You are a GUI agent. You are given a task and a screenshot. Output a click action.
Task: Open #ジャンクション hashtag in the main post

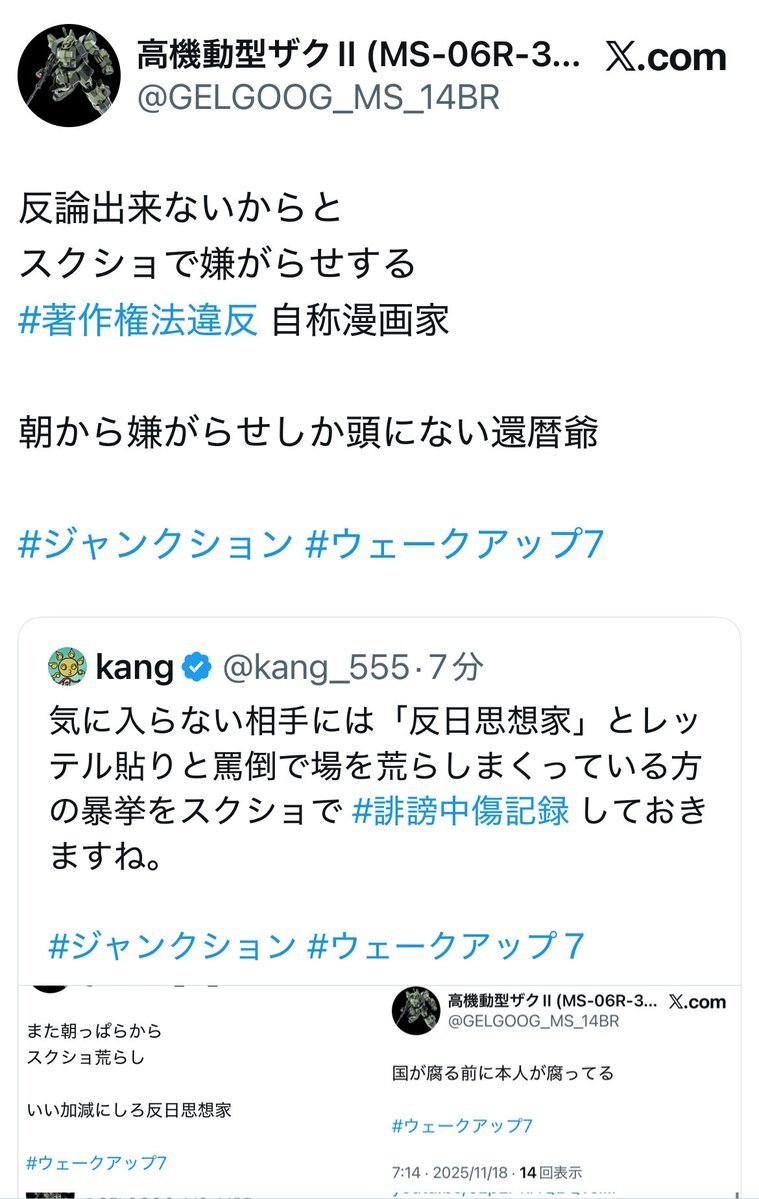pos(155,544)
